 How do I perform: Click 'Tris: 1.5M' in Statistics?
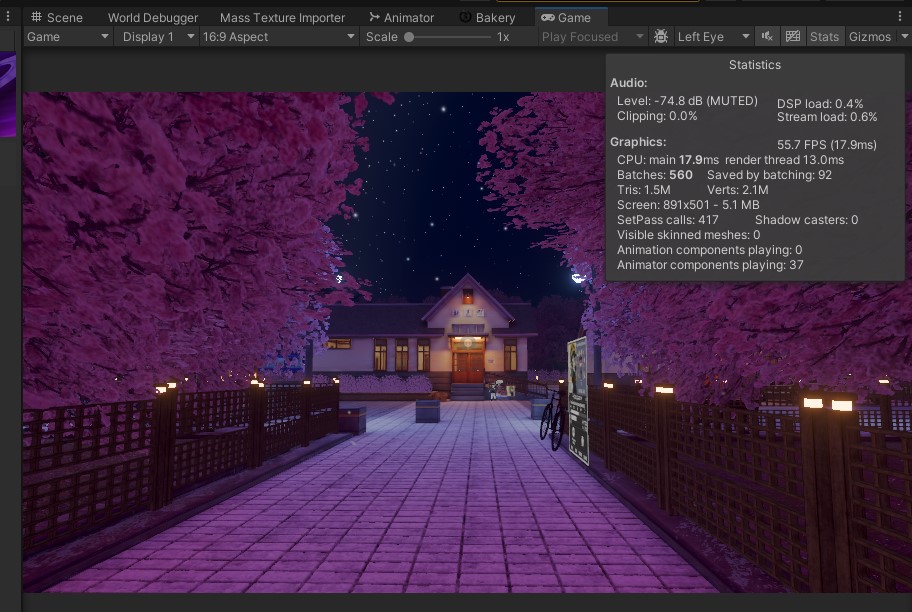643,190
